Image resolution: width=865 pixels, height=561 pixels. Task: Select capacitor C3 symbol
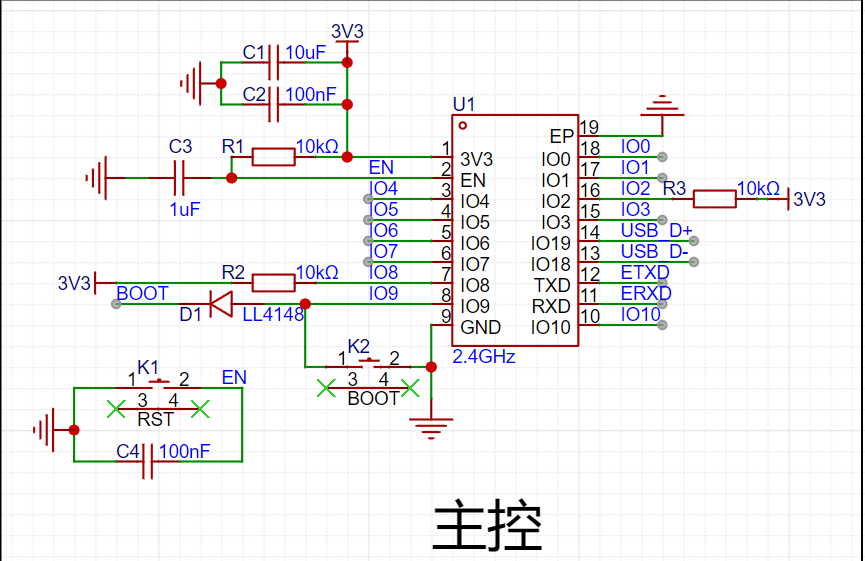[x=179, y=178]
